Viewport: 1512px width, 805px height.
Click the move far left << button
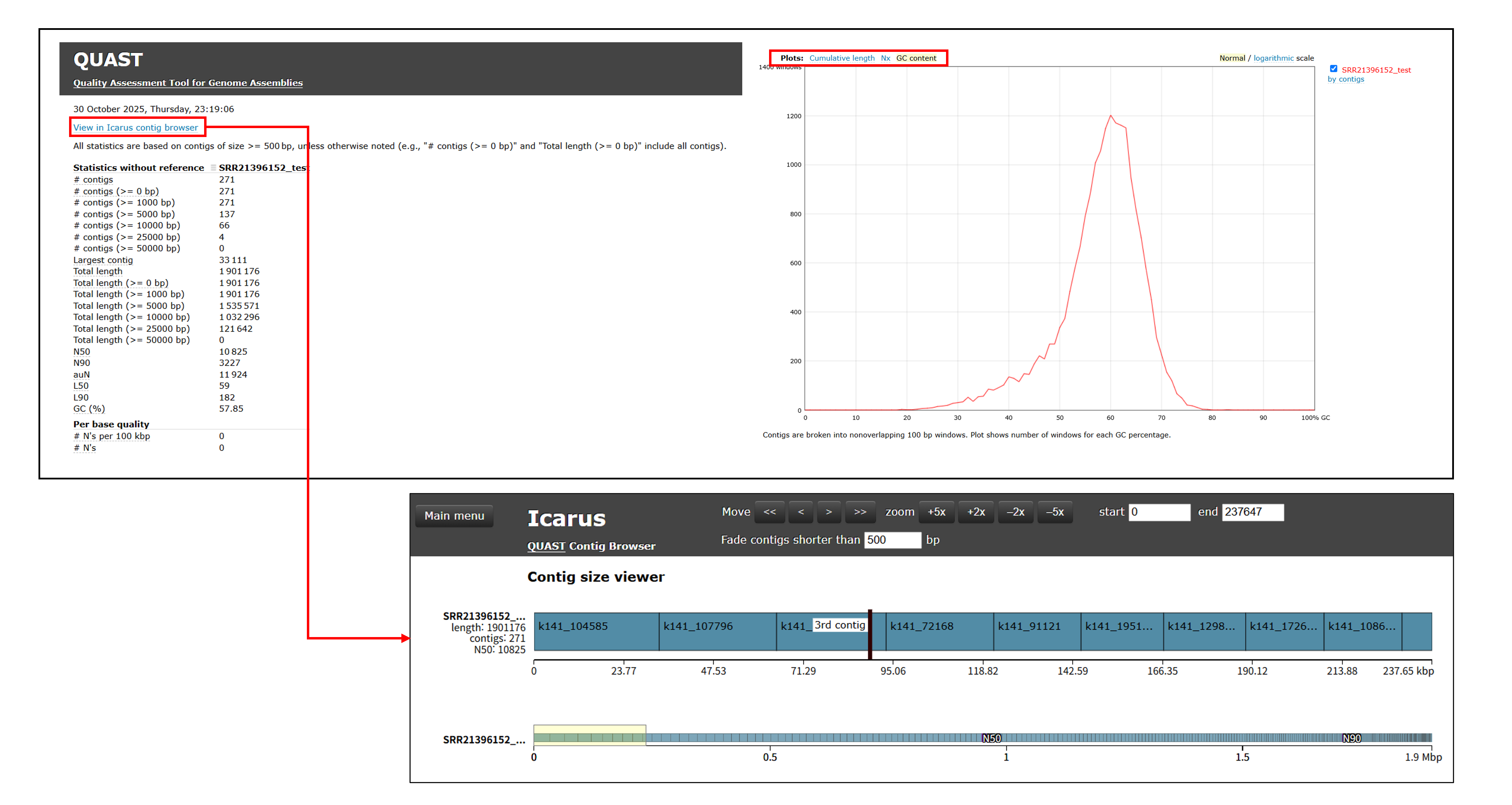click(769, 512)
